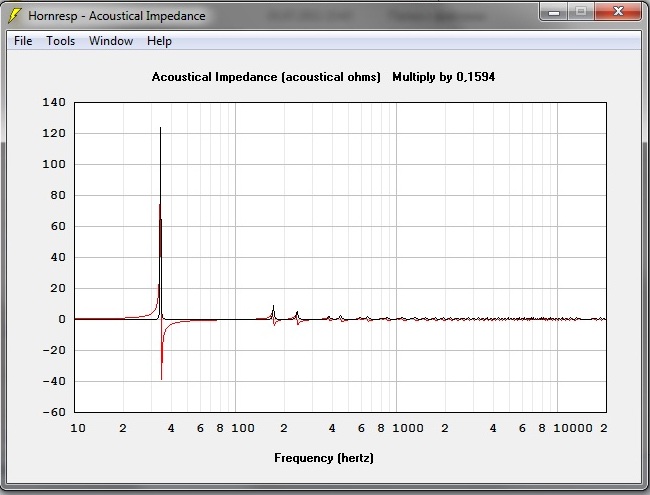Image resolution: width=650 pixels, height=495 pixels.
Task: Open the File menu
Action: point(23,41)
